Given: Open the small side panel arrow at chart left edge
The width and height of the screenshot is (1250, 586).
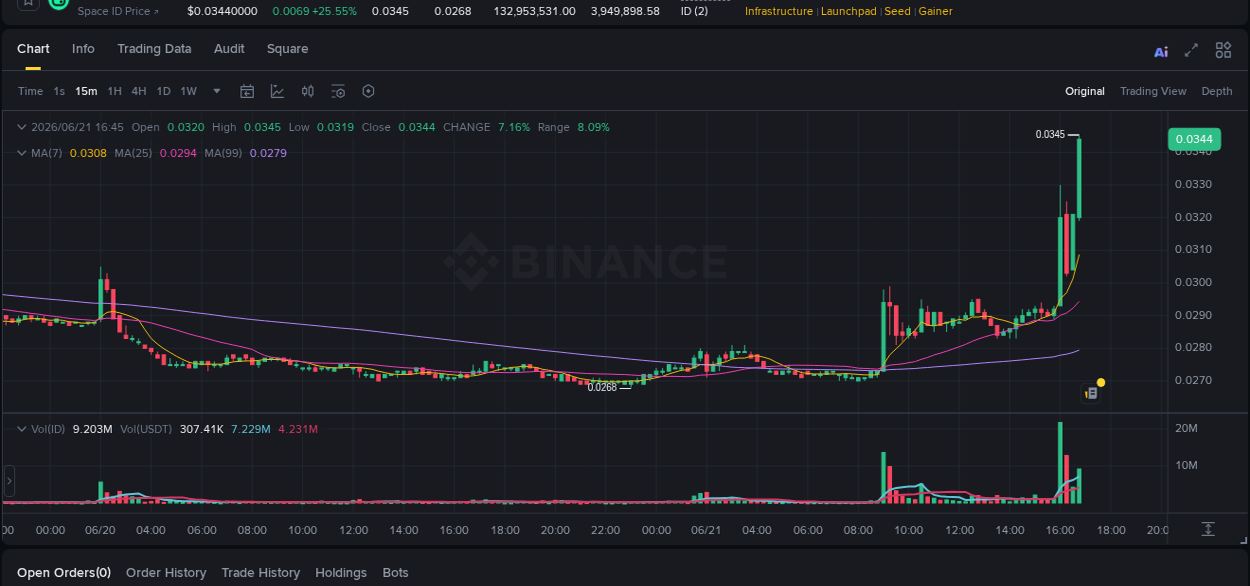Looking at the screenshot, I should [x=9, y=482].
